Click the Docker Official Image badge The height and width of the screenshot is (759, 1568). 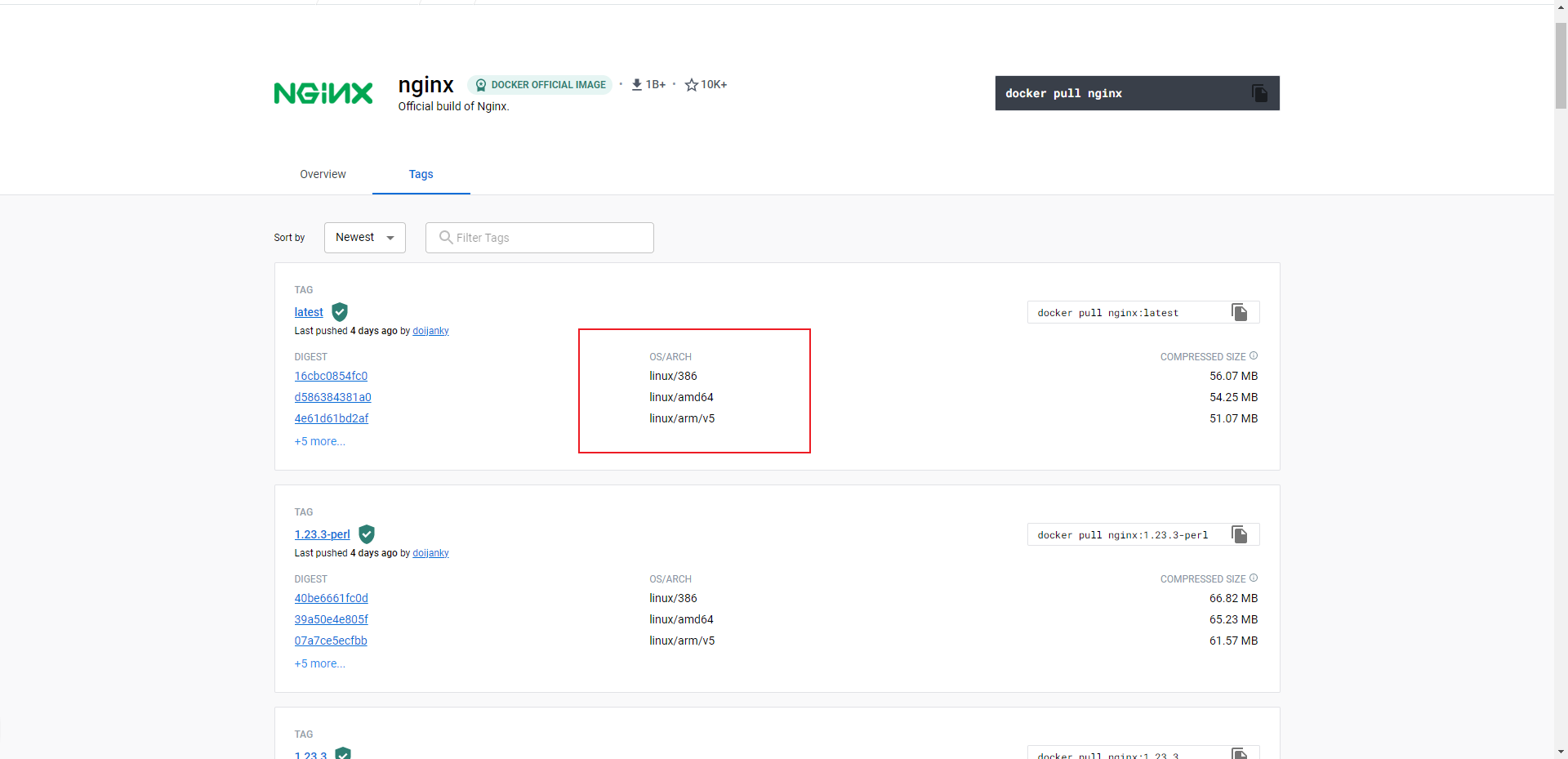(540, 85)
